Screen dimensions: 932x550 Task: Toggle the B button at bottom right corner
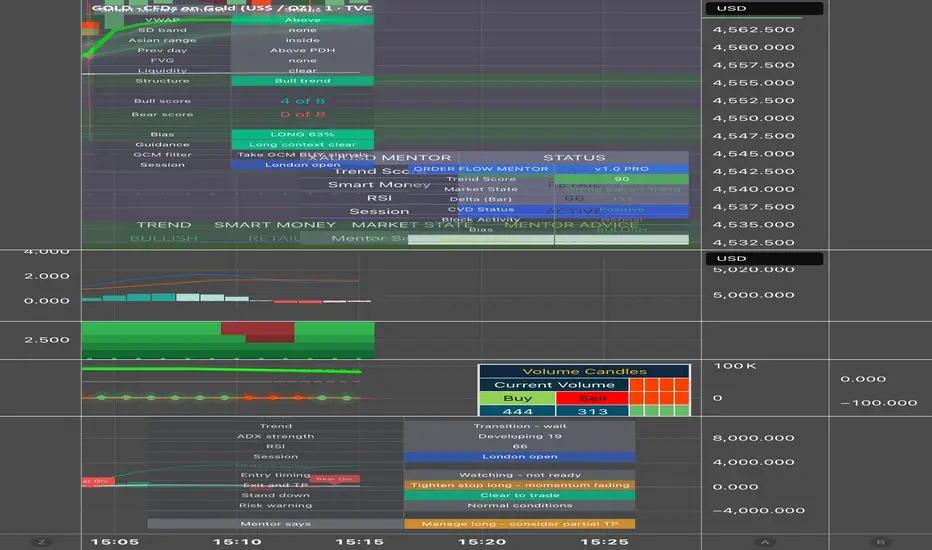[880, 542]
